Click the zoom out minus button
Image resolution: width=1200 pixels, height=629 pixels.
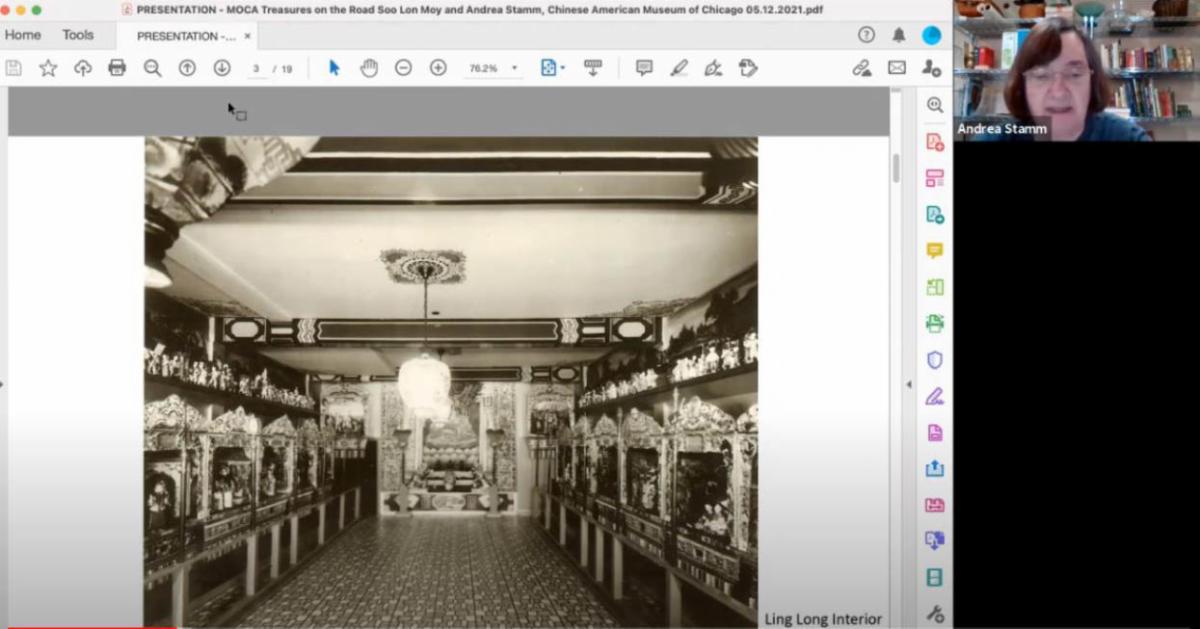403,68
